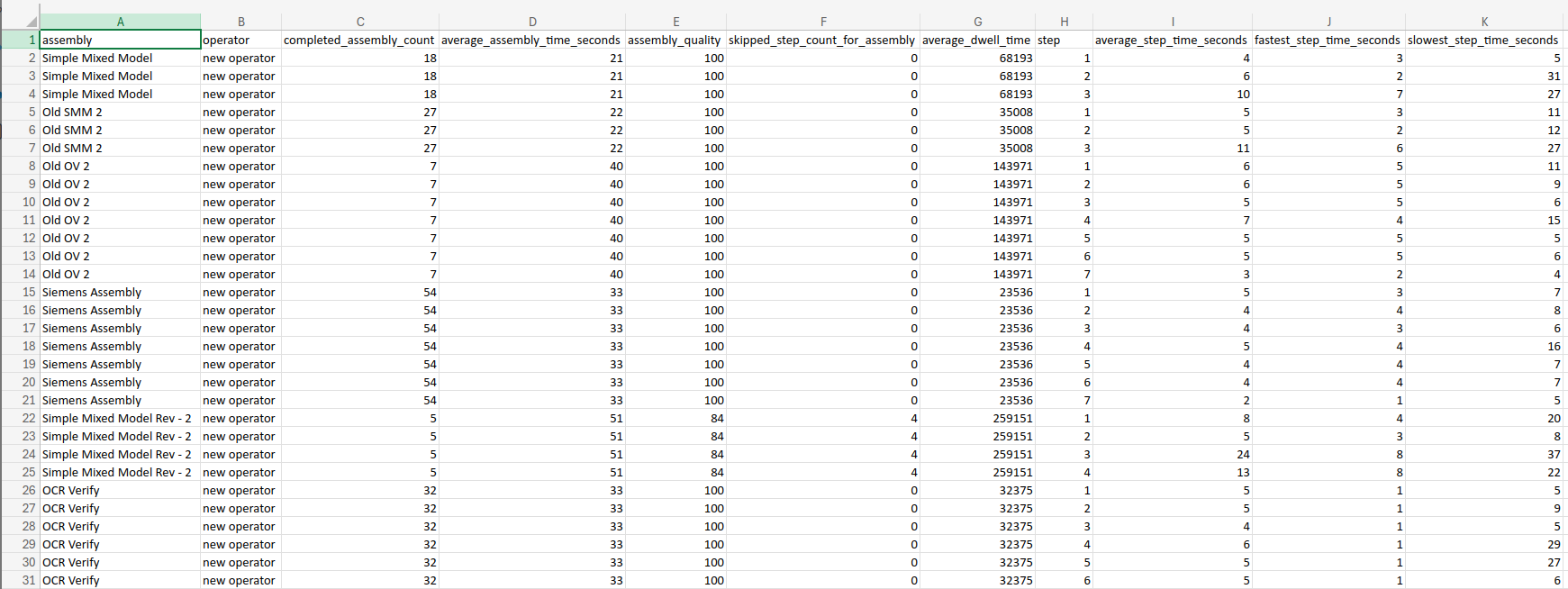
Task: Click 'Siemens Assembly' in row 15
Action: click(x=92, y=292)
